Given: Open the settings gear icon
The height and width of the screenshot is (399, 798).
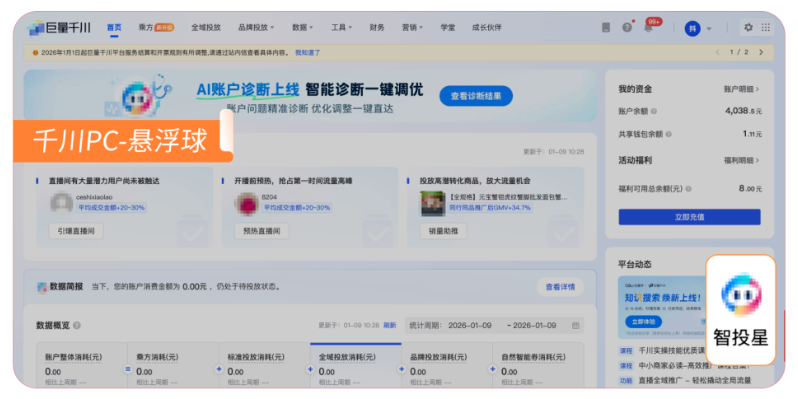Looking at the screenshot, I should (x=748, y=27).
